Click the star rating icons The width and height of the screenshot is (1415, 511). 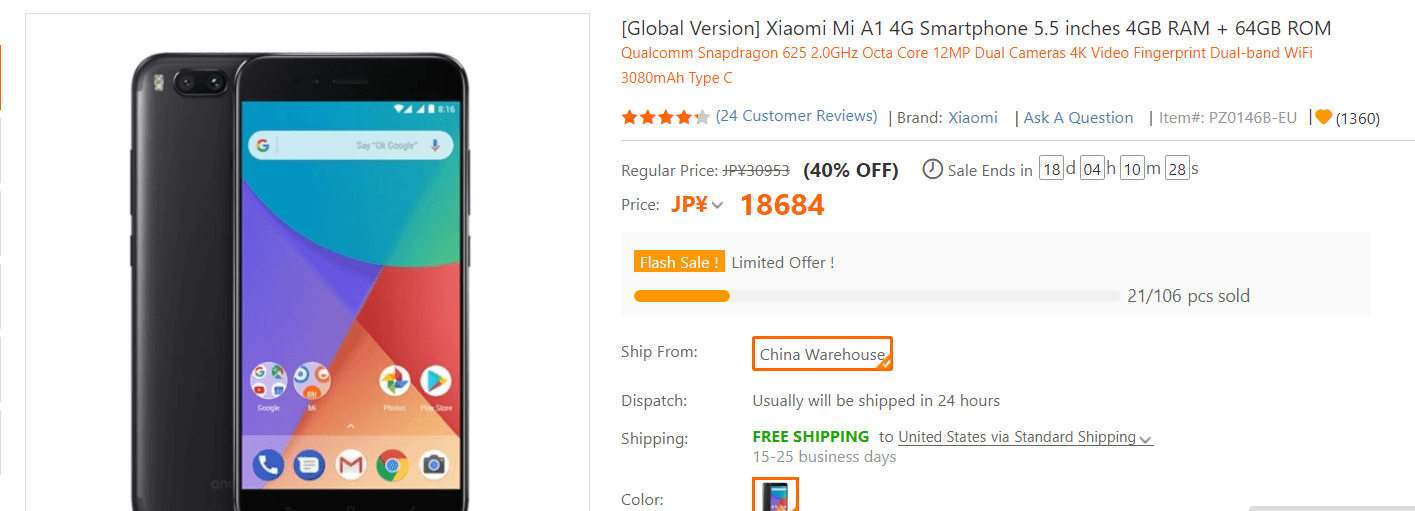665,117
